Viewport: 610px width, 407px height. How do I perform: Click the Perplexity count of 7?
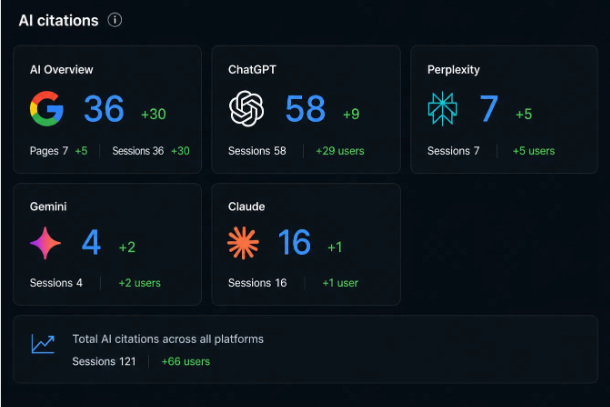pyautogui.click(x=489, y=109)
